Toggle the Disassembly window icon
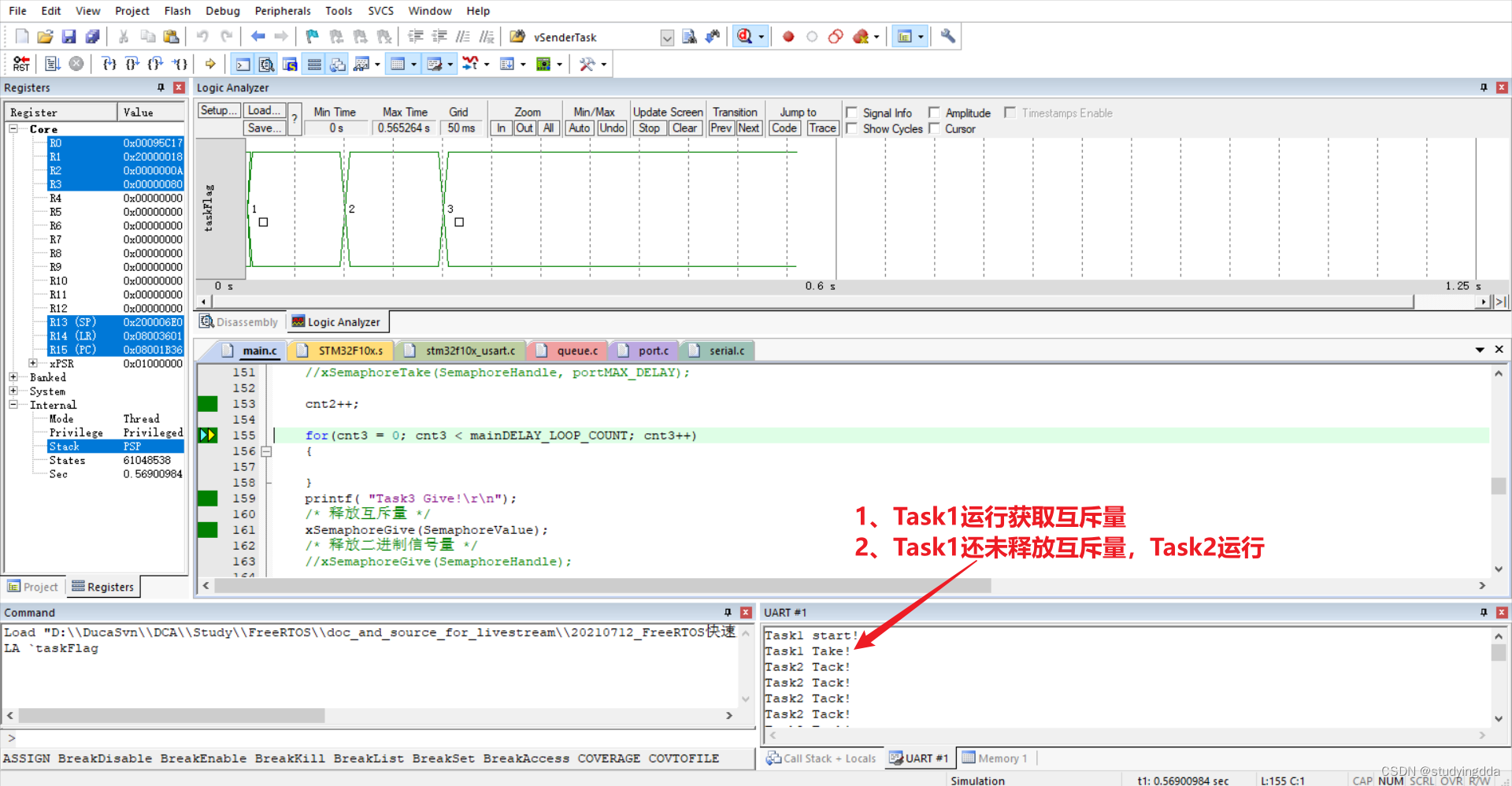1512x786 pixels. 267,64
